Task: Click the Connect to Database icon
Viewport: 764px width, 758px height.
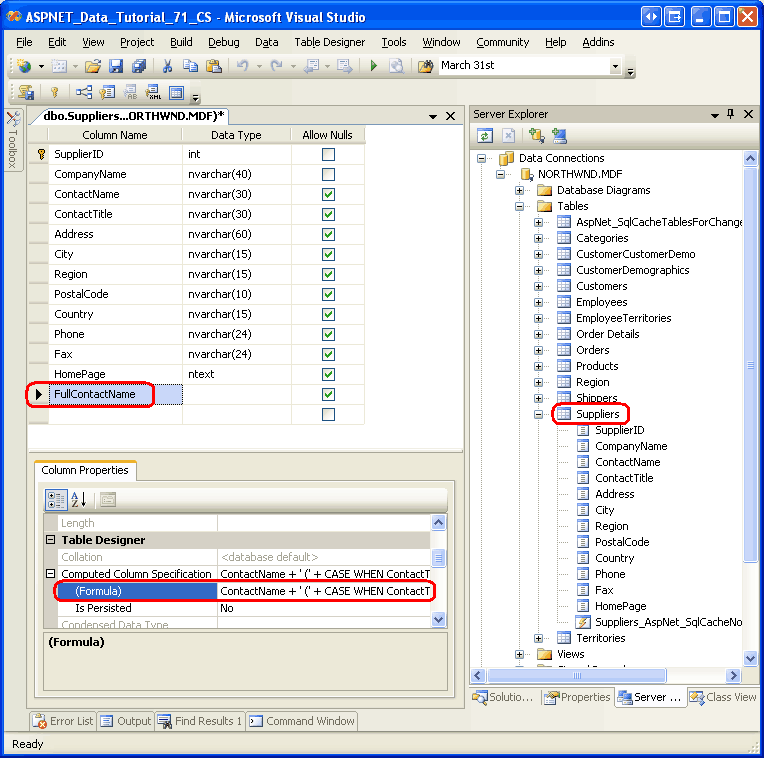Action: tap(537, 136)
